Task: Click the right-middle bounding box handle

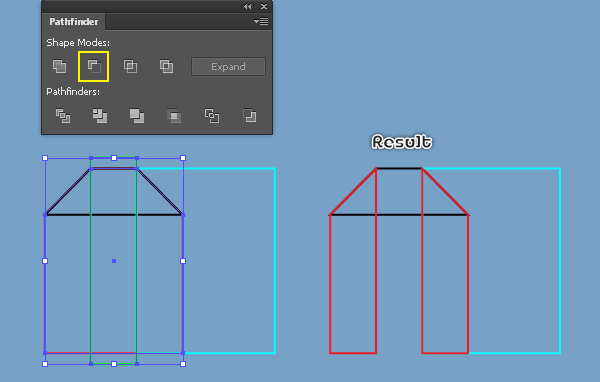Action: (183, 261)
